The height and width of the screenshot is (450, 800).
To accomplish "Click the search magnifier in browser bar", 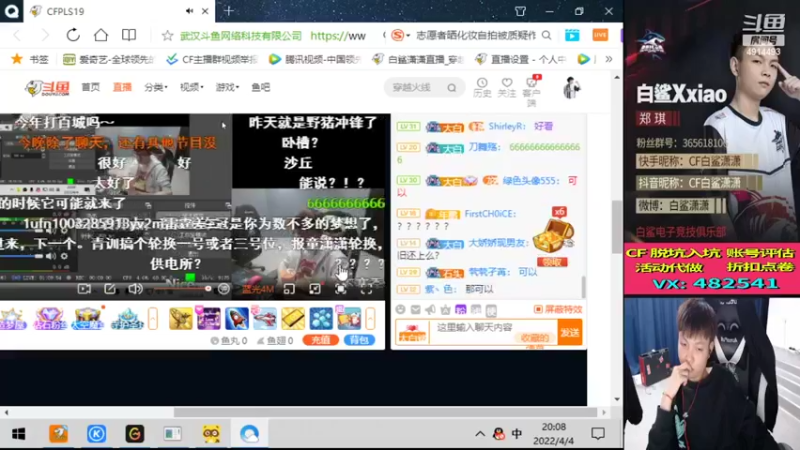I will pyautogui.click(x=546, y=35).
